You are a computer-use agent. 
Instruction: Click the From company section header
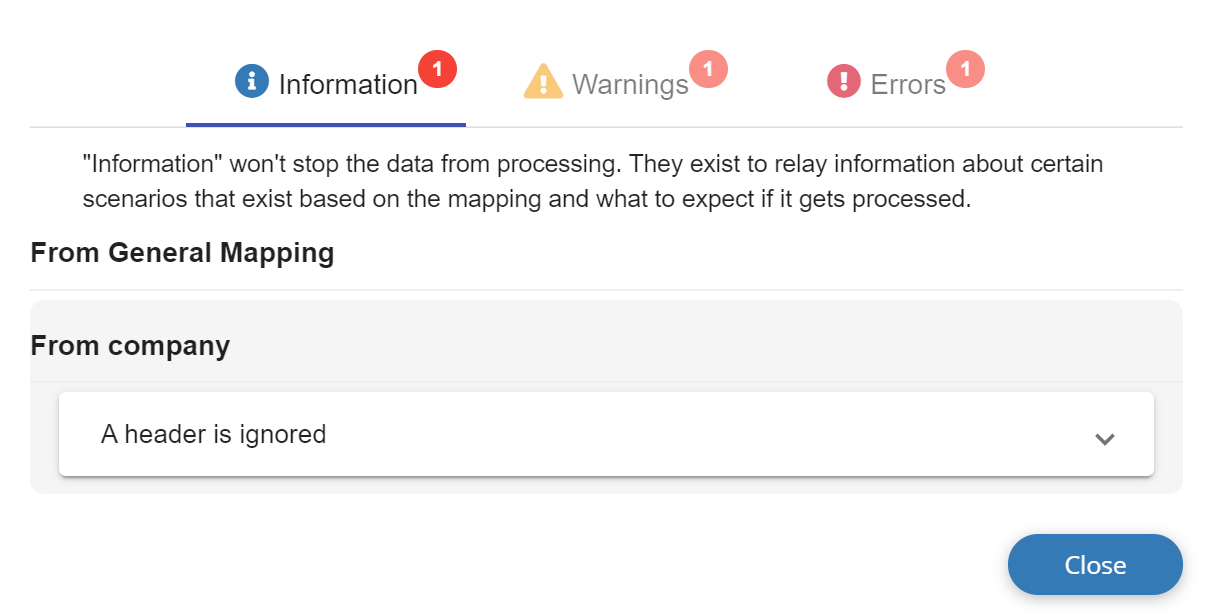[x=130, y=345]
